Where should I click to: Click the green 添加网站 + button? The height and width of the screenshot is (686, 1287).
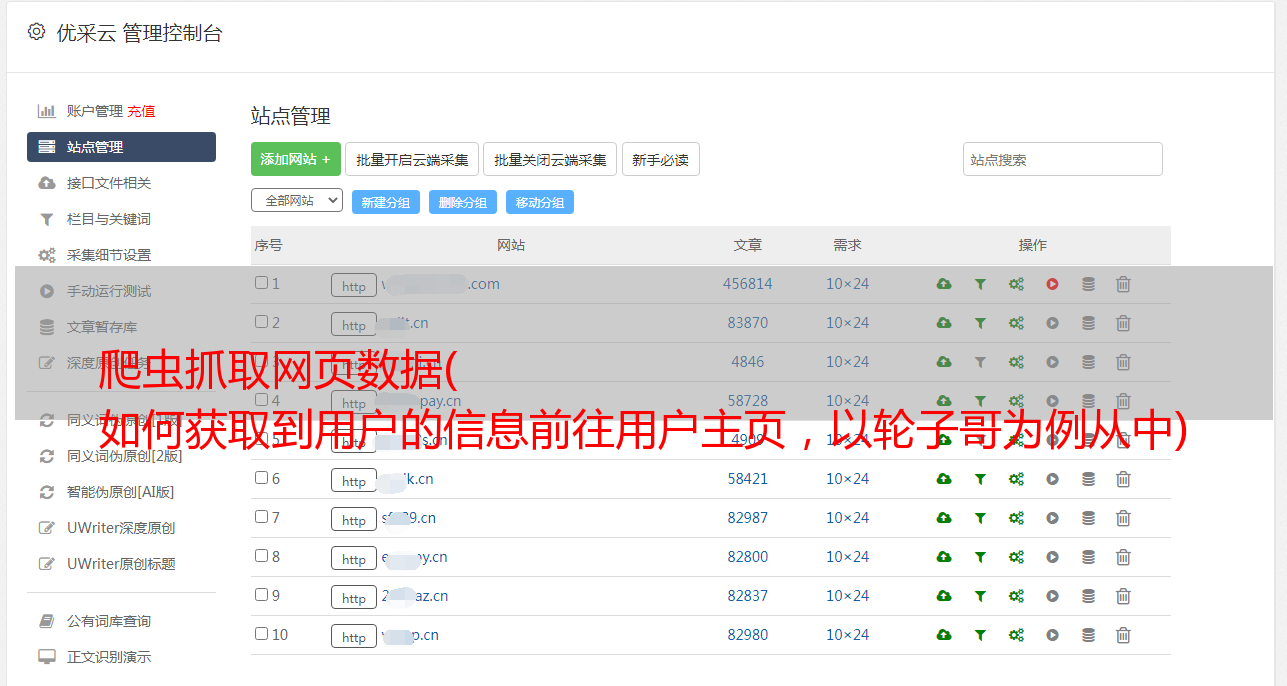pyautogui.click(x=295, y=159)
